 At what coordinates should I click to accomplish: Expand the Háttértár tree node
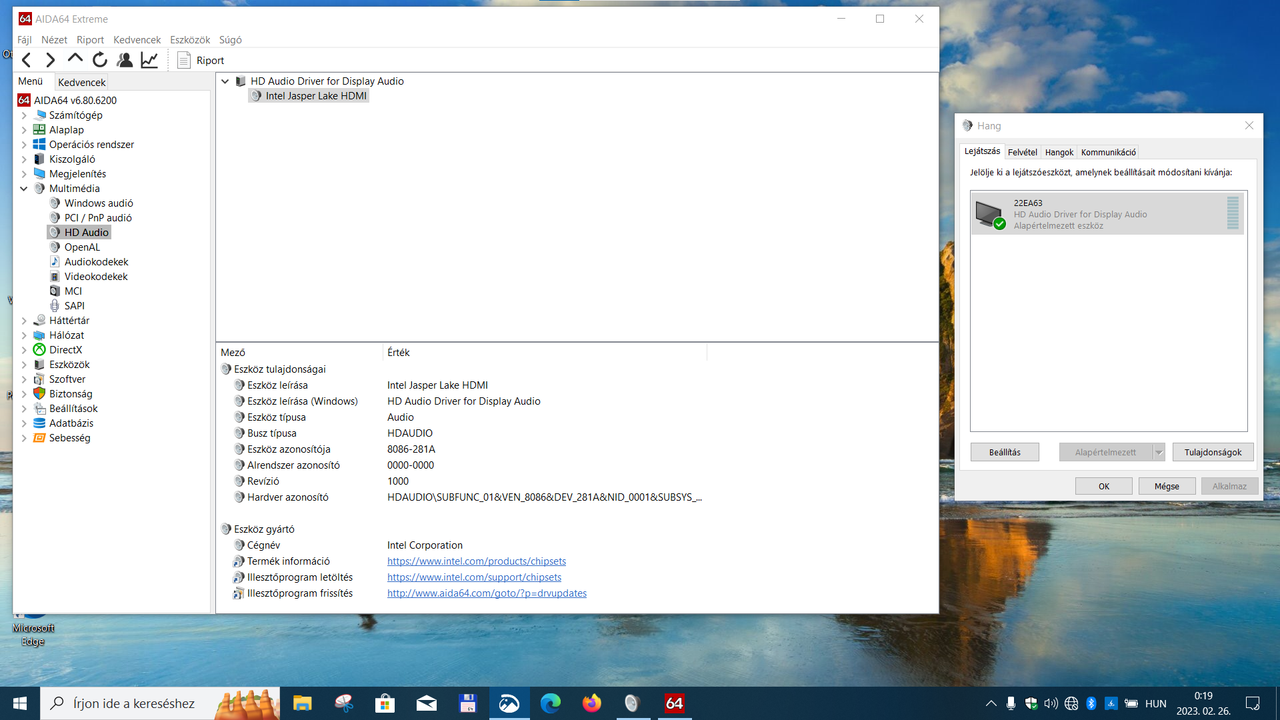click(24, 320)
